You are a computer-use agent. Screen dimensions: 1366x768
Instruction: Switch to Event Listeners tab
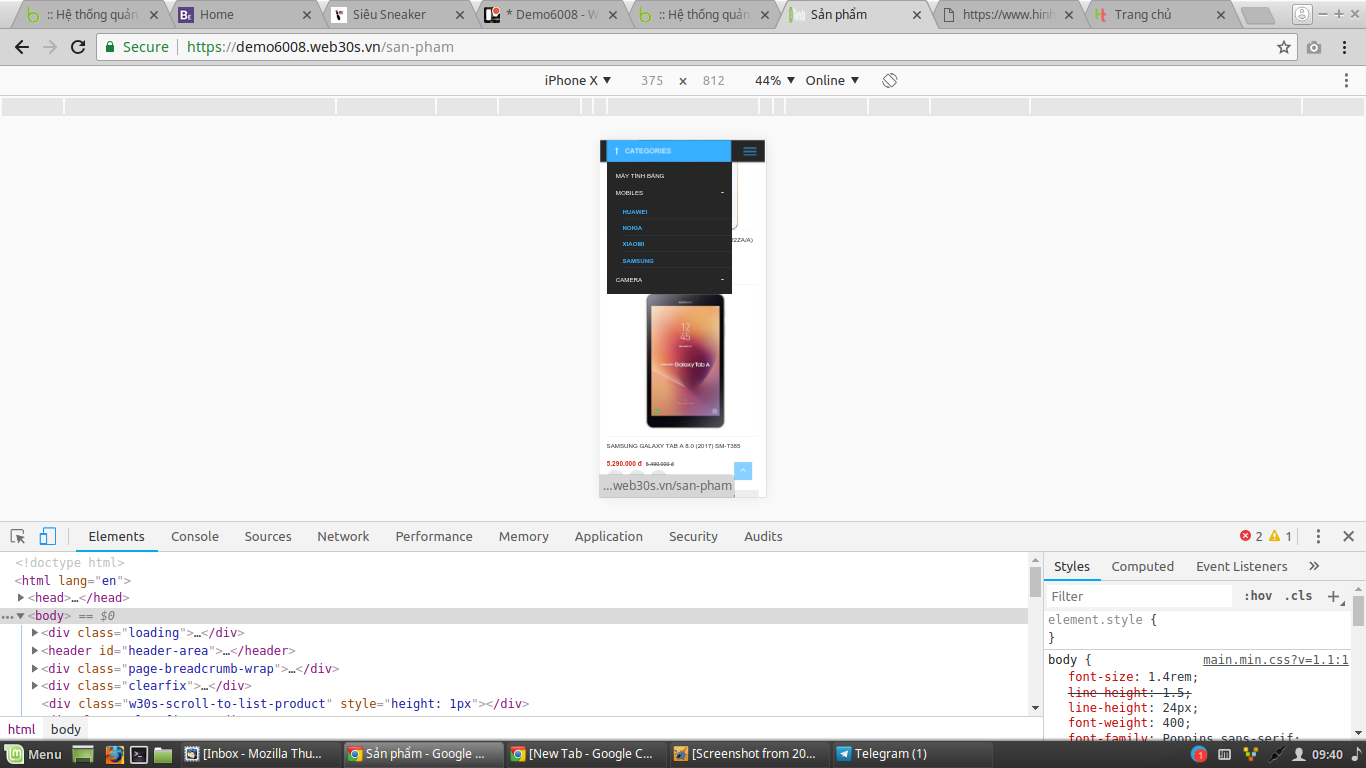coord(1242,566)
